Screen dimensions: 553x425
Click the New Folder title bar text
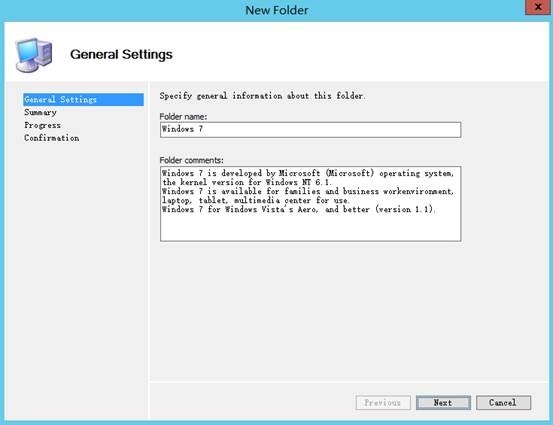click(277, 10)
